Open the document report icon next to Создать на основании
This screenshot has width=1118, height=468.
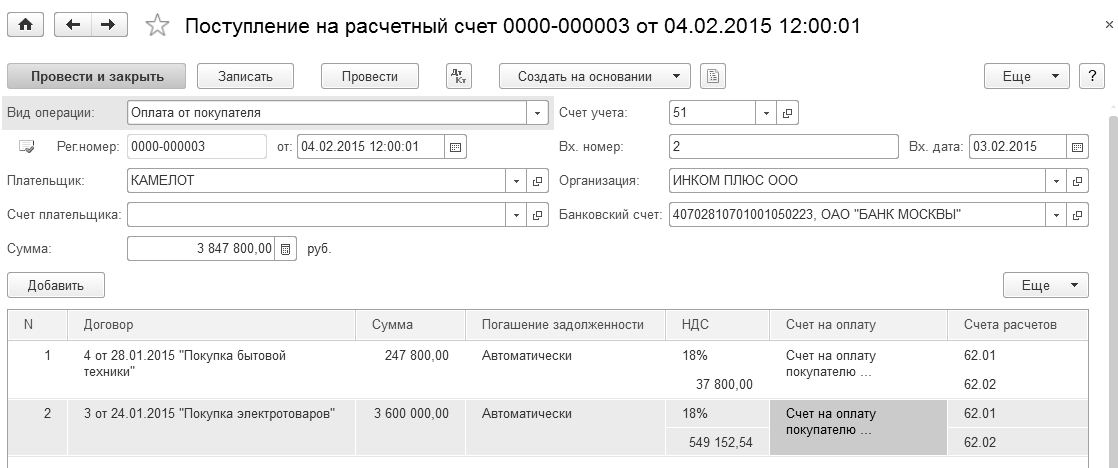coord(712,76)
